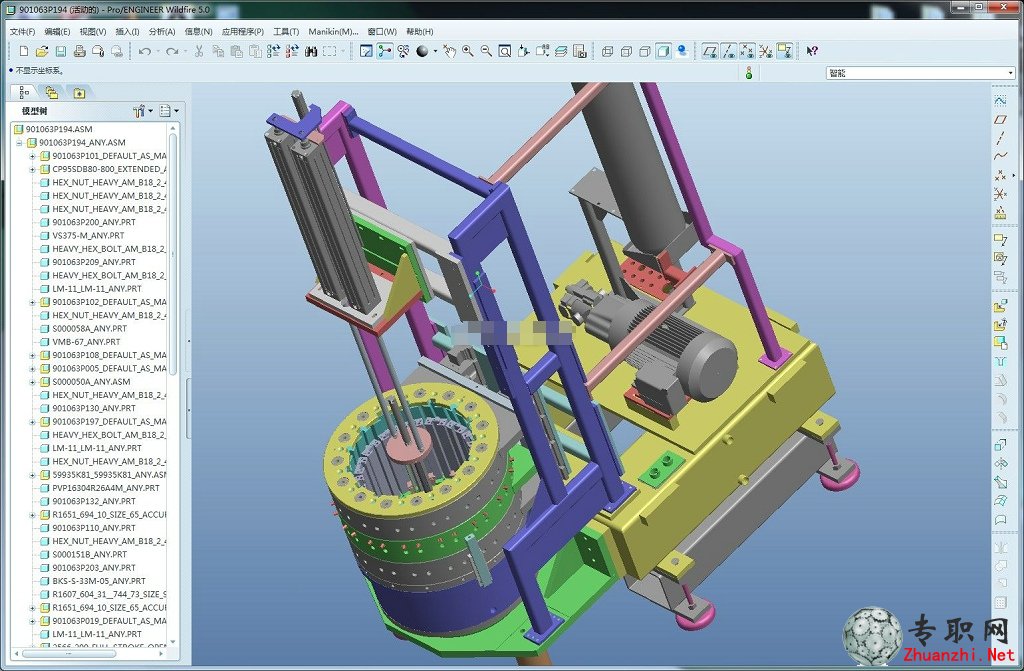Open a file using the folder icon
The height and width of the screenshot is (671, 1024).
(42, 51)
